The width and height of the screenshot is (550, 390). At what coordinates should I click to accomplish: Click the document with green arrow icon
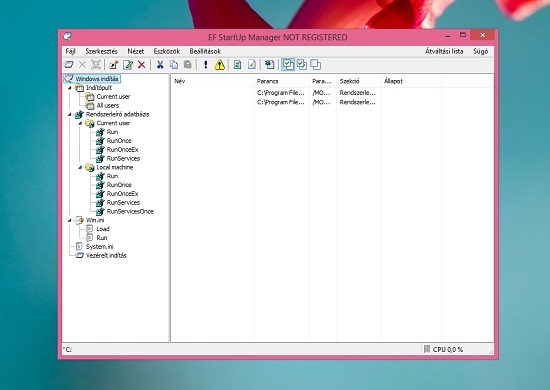point(269,65)
